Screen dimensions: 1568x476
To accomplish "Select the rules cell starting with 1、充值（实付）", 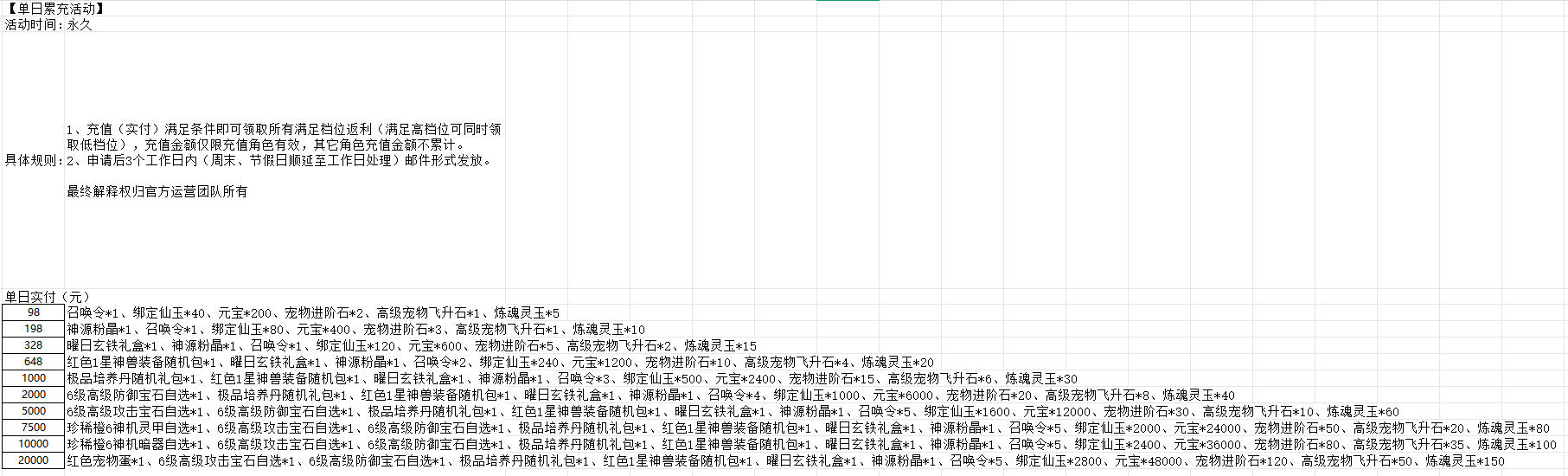I will (285, 160).
